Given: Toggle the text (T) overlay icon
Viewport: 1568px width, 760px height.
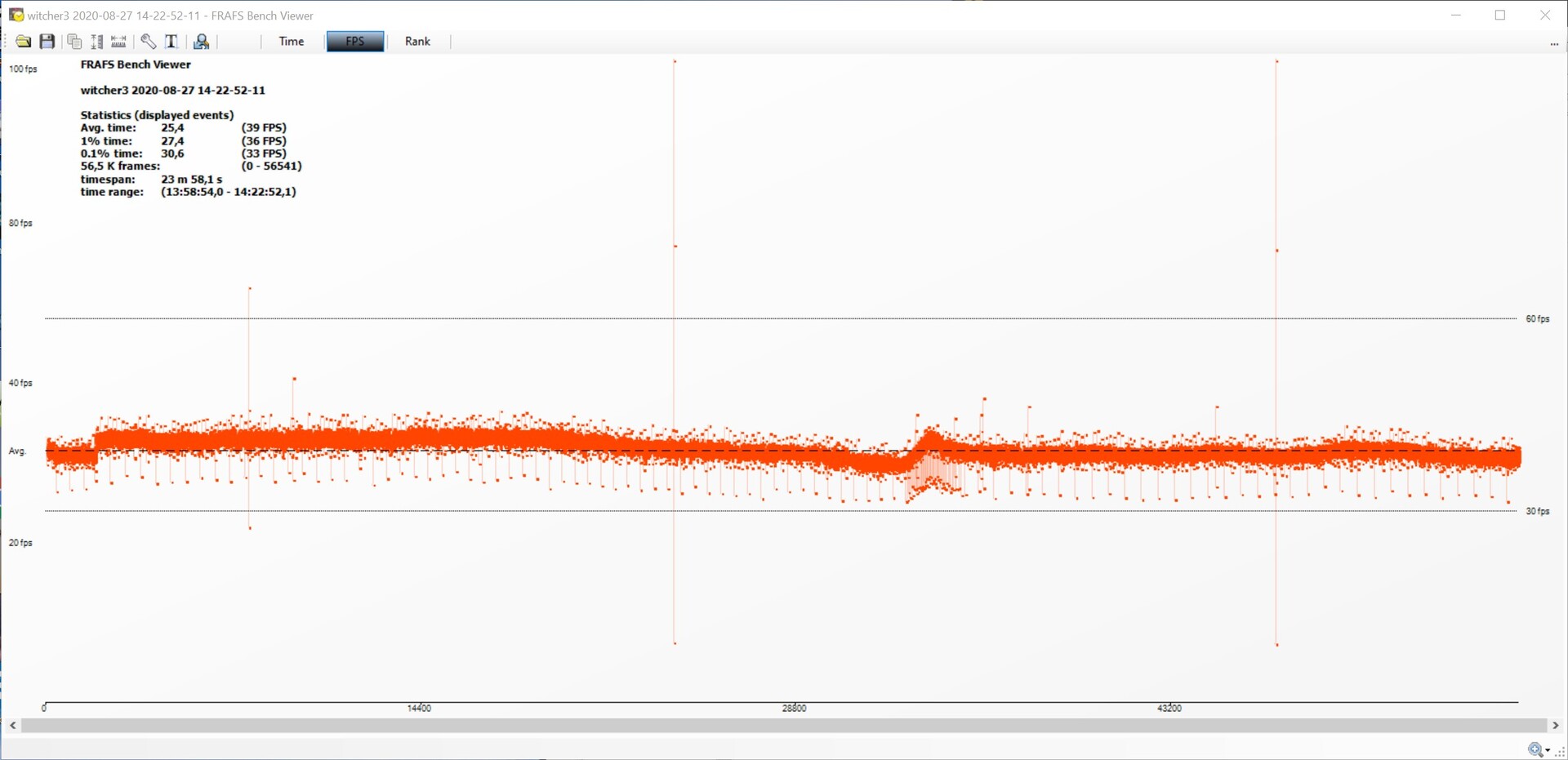Looking at the screenshot, I should coord(171,42).
